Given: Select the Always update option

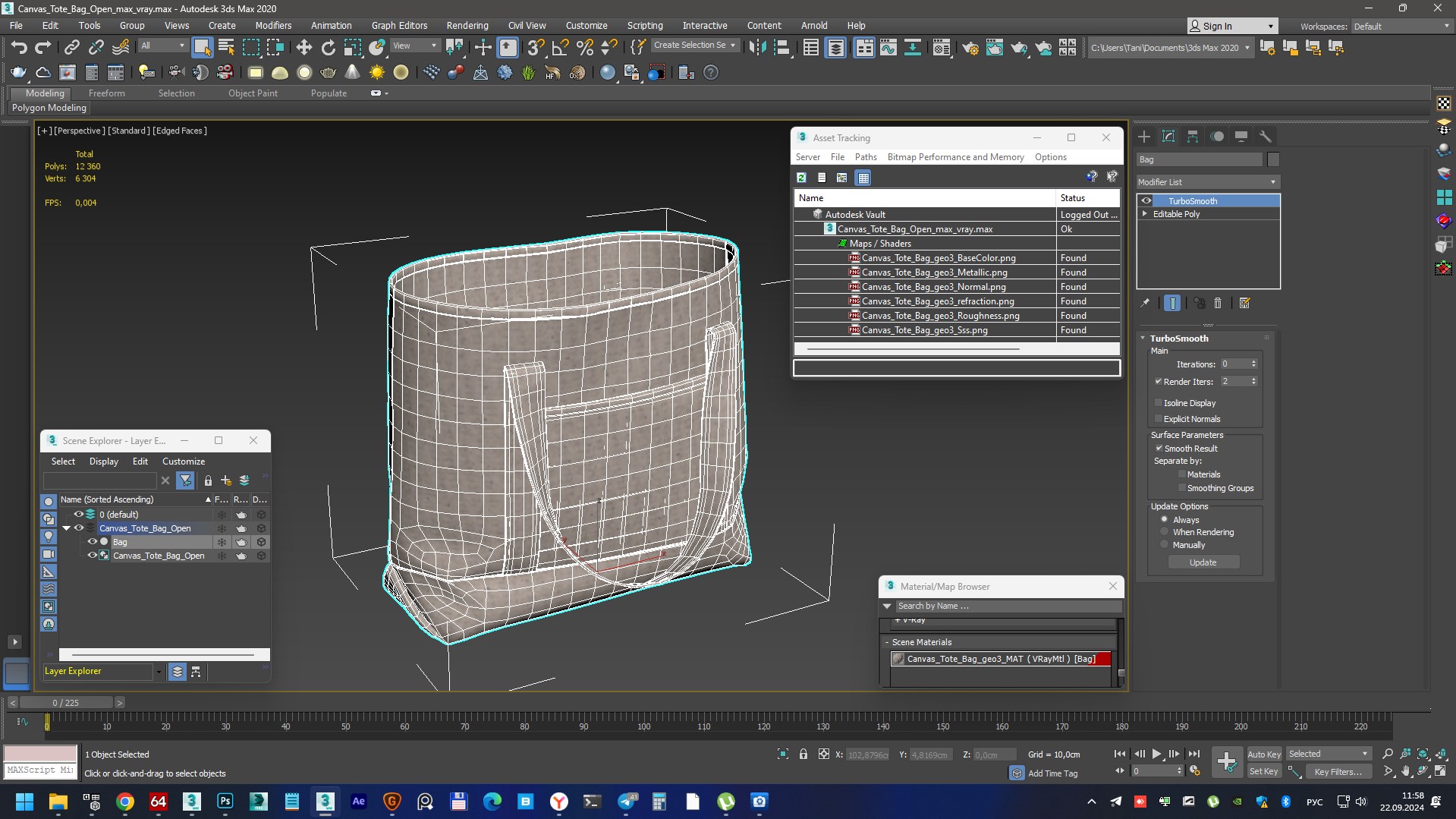Looking at the screenshot, I should pyautogui.click(x=1165, y=520).
